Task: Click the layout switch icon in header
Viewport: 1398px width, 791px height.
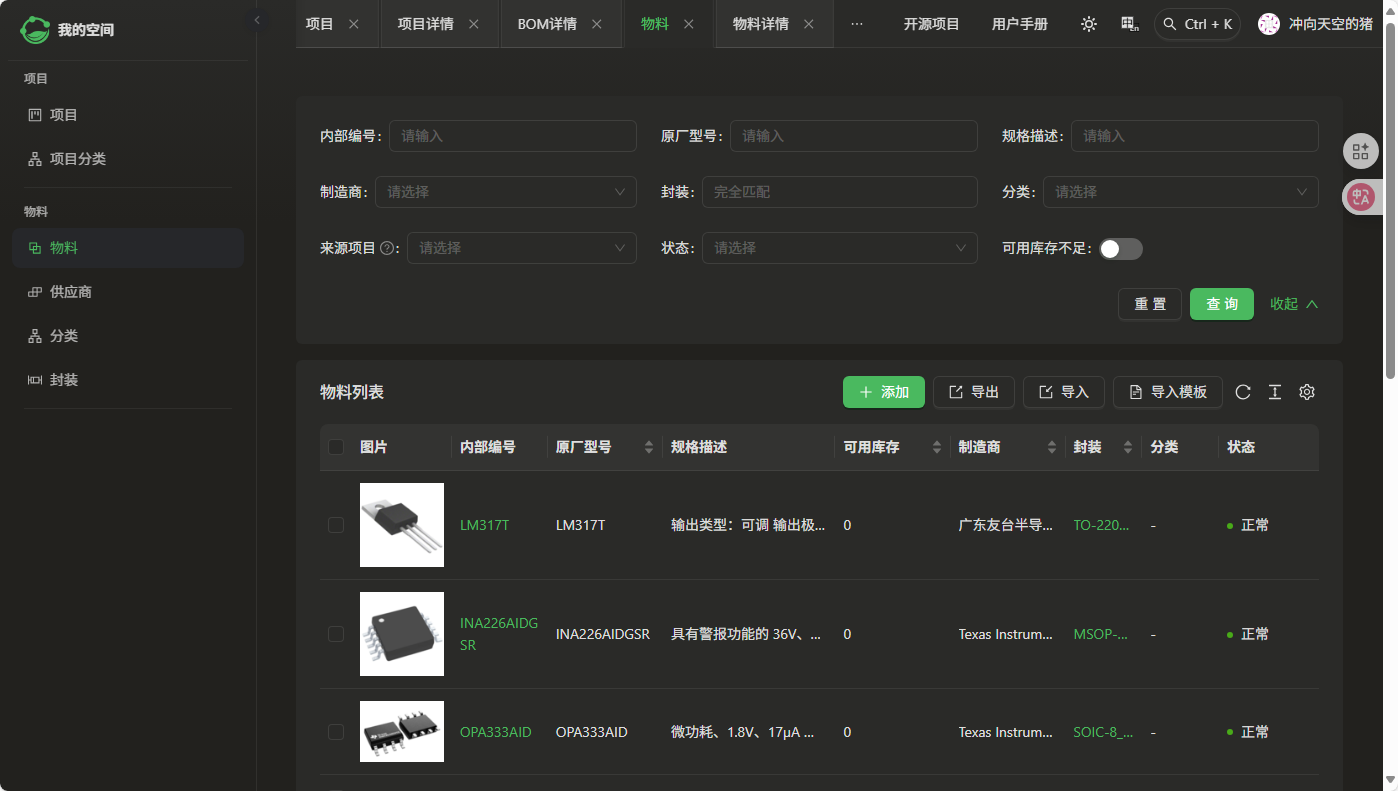Action: point(1130,24)
